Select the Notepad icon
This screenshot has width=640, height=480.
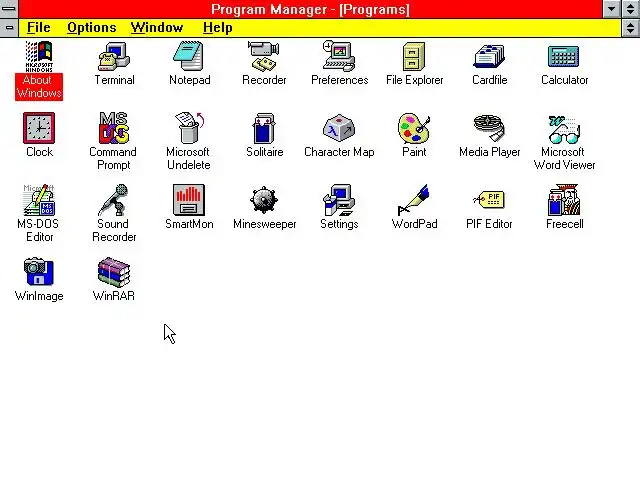point(189,56)
